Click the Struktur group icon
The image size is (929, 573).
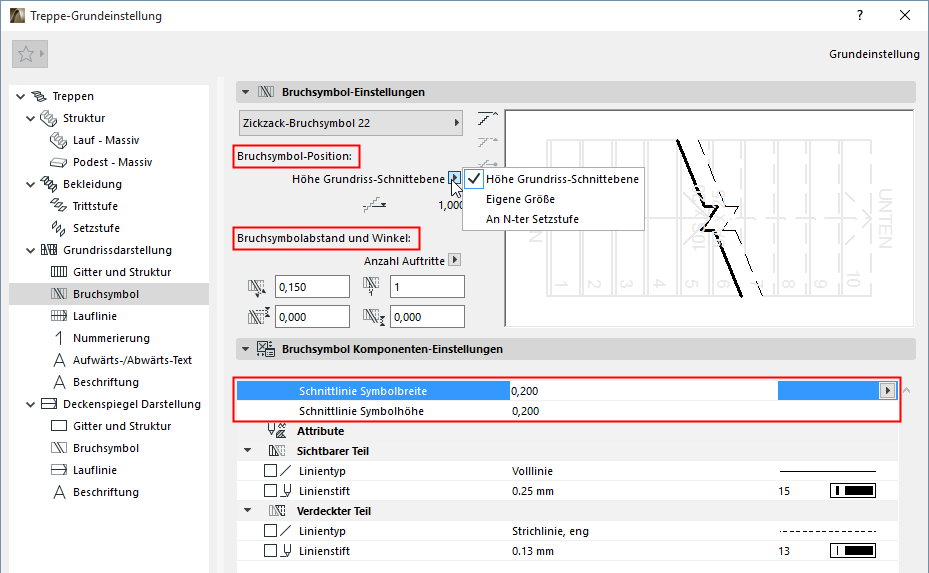(49, 118)
